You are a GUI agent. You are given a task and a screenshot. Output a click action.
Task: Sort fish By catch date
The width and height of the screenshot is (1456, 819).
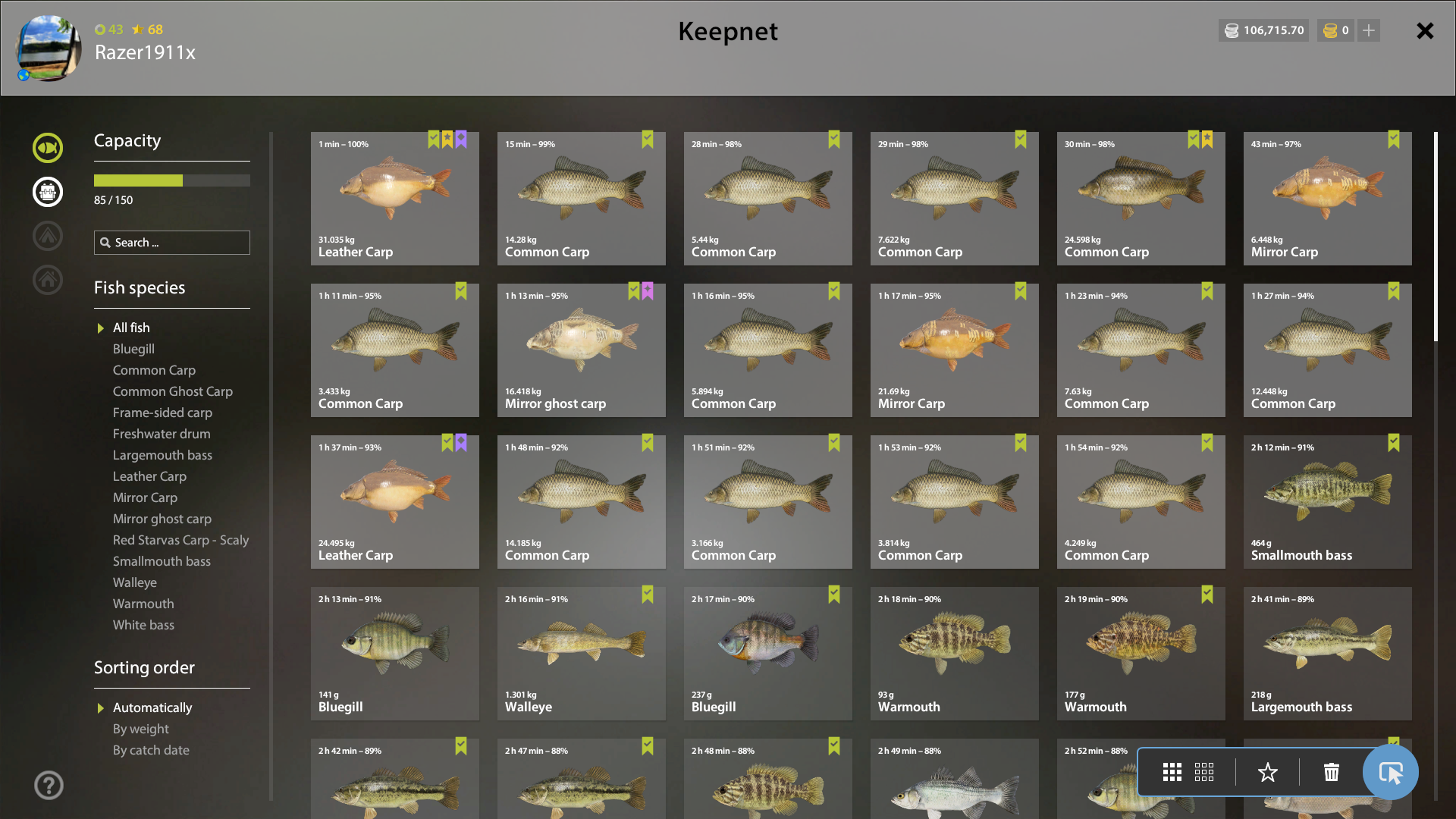click(151, 750)
